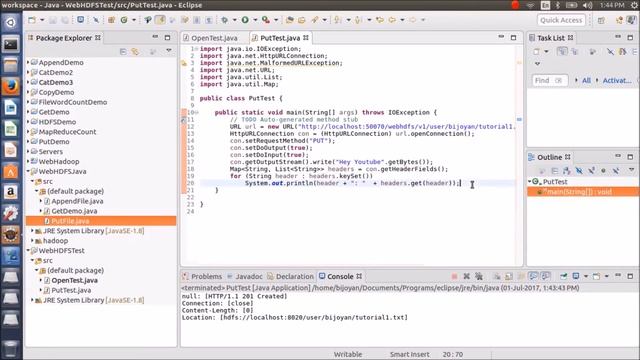Open Firefox from the Ubuntu launcher
The image size is (640, 360).
tap(11, 86)
